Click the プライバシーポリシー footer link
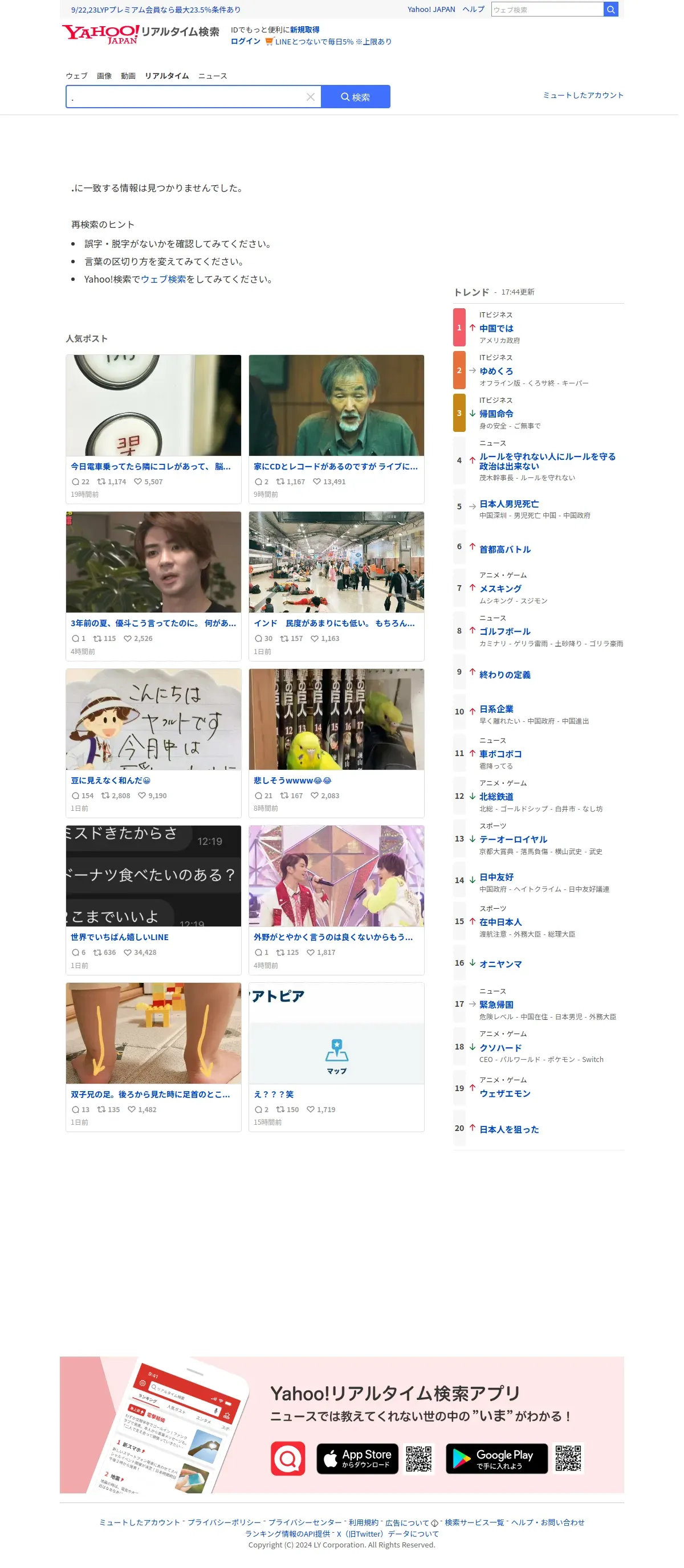This screenshot has width=684, height=1568. [223, 1522]
